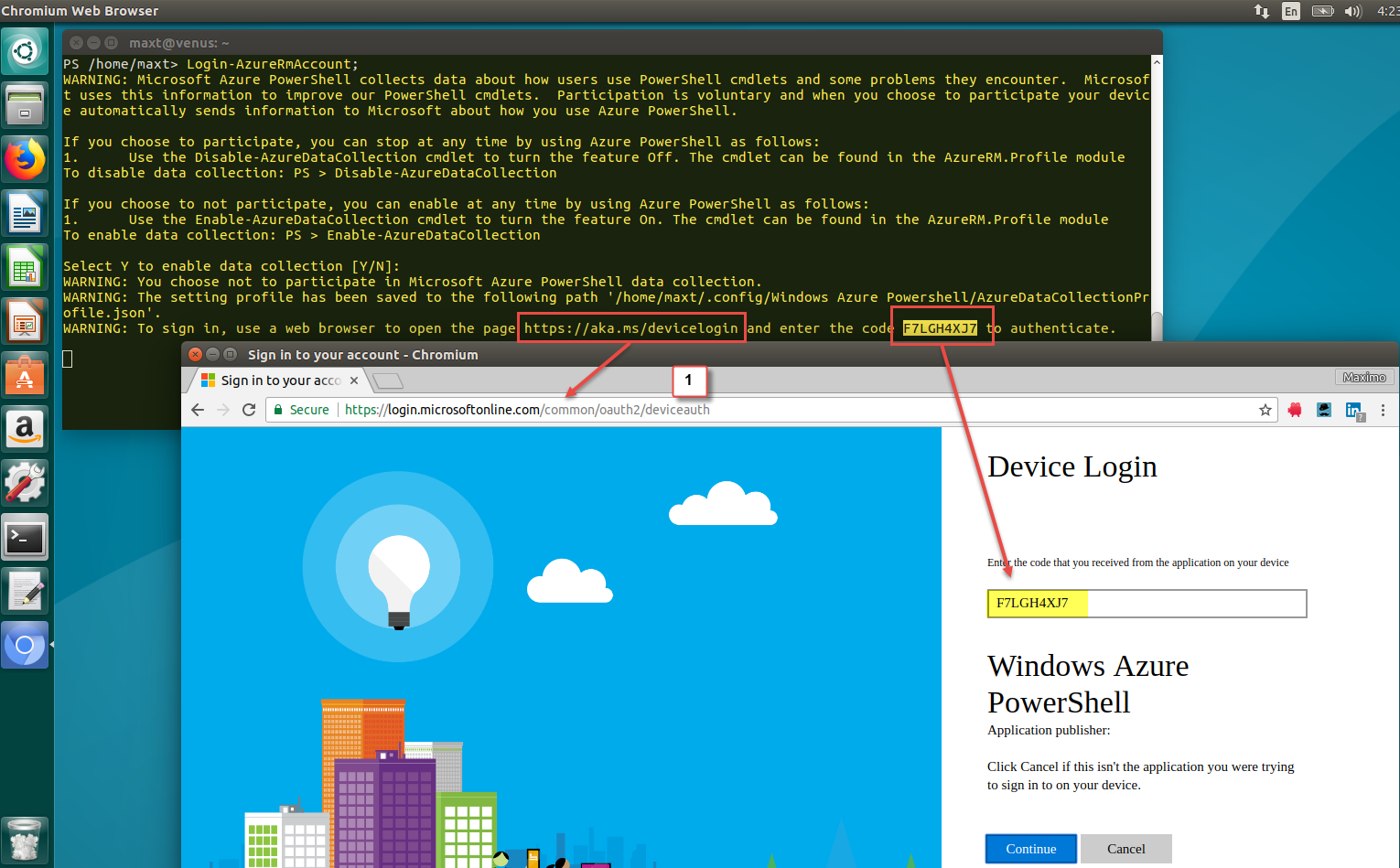Click 'Enable-AzureDataCollection' at the 'To enable data collection' line end

point(434,235)
